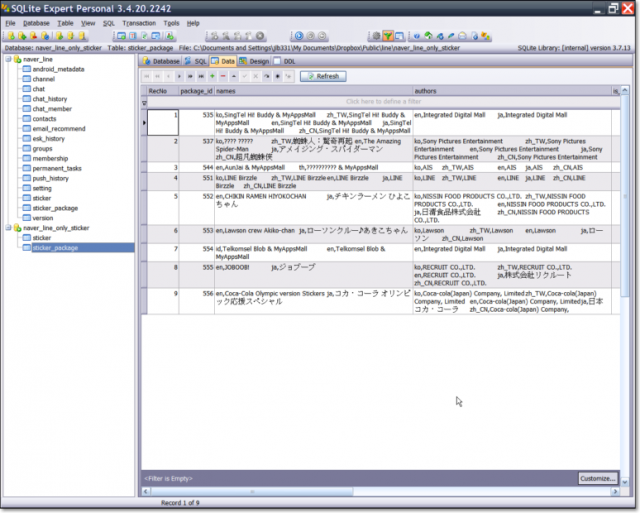Delete record with the red minus icon
The height and width of the screenshot is (513, 640).
coord(223,76)
